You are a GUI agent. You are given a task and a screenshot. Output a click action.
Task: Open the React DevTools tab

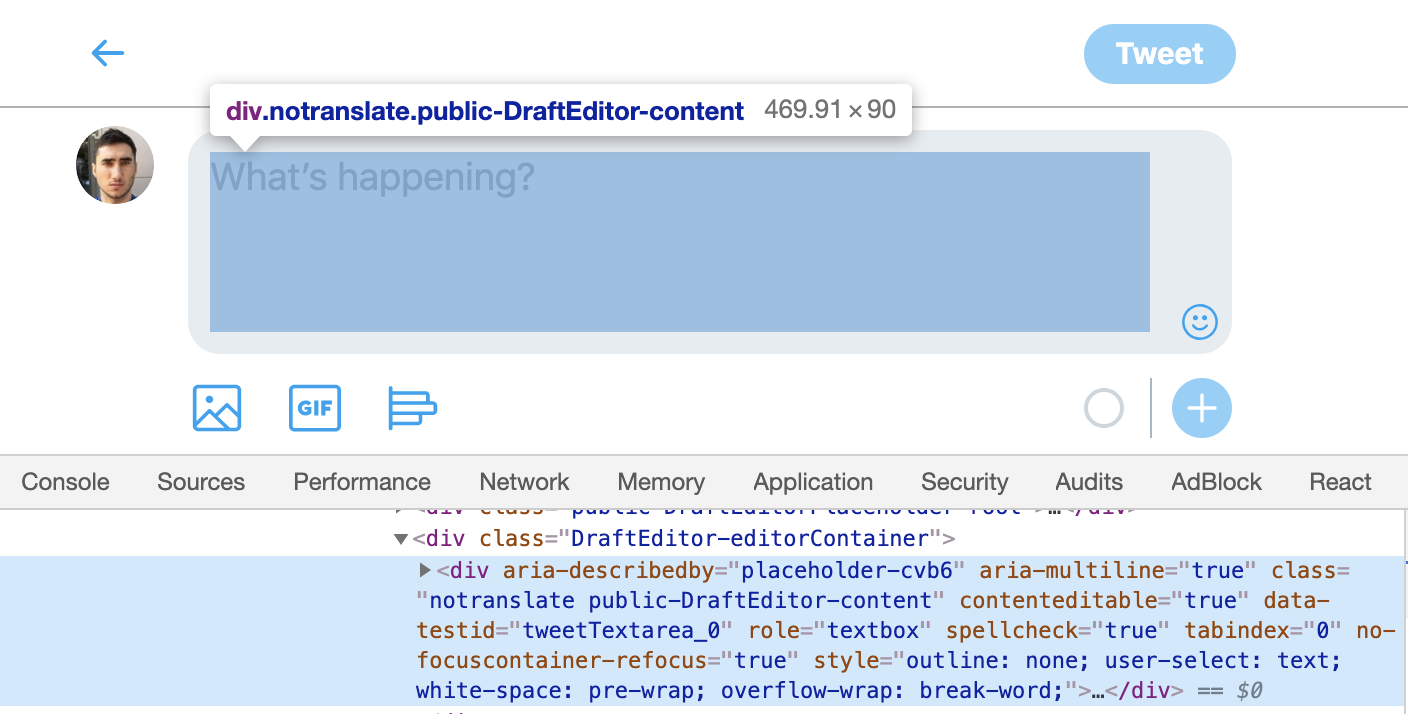tap(1340, 482)
